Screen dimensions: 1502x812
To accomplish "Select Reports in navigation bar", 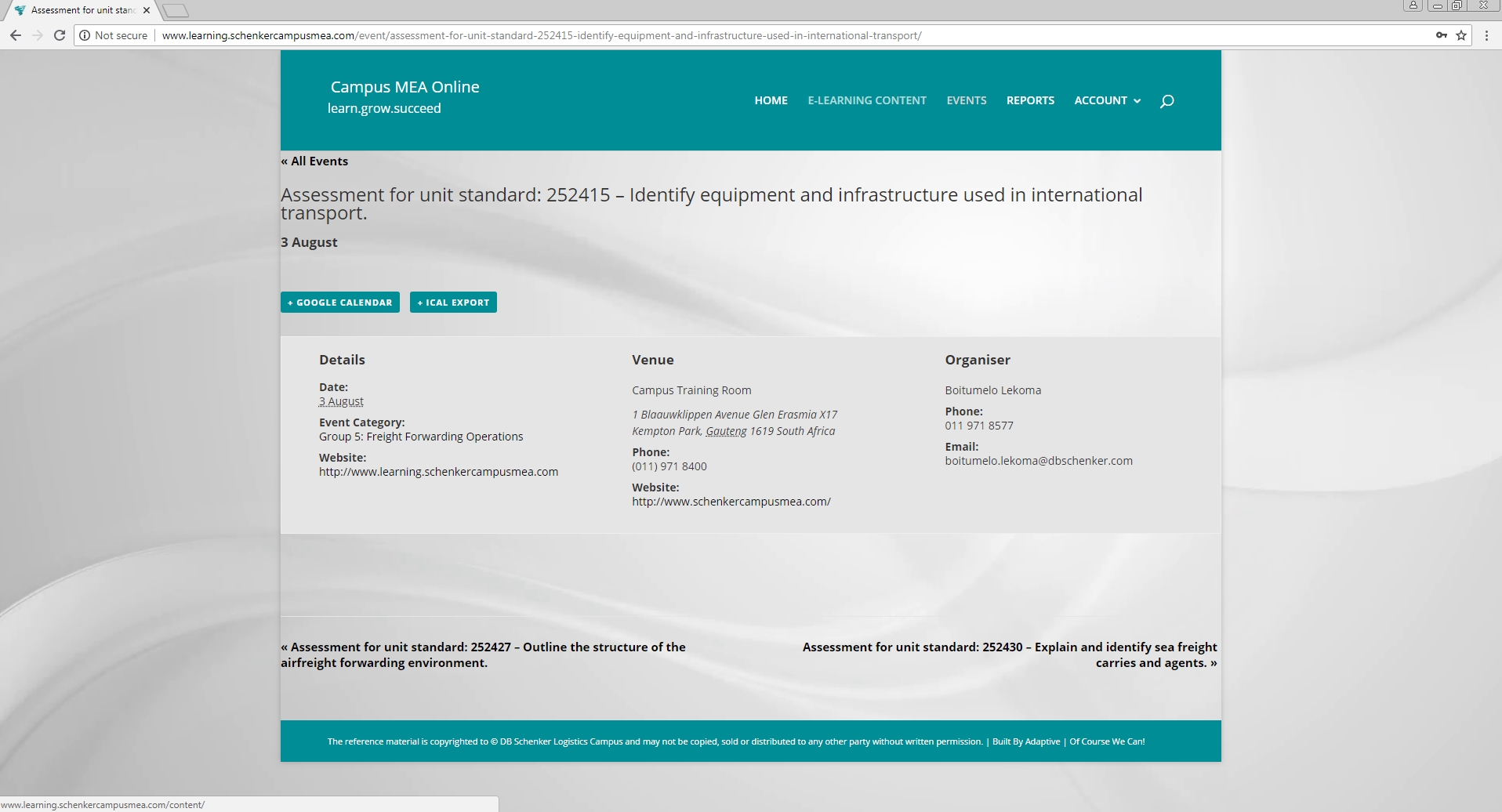I will 1030,100.
